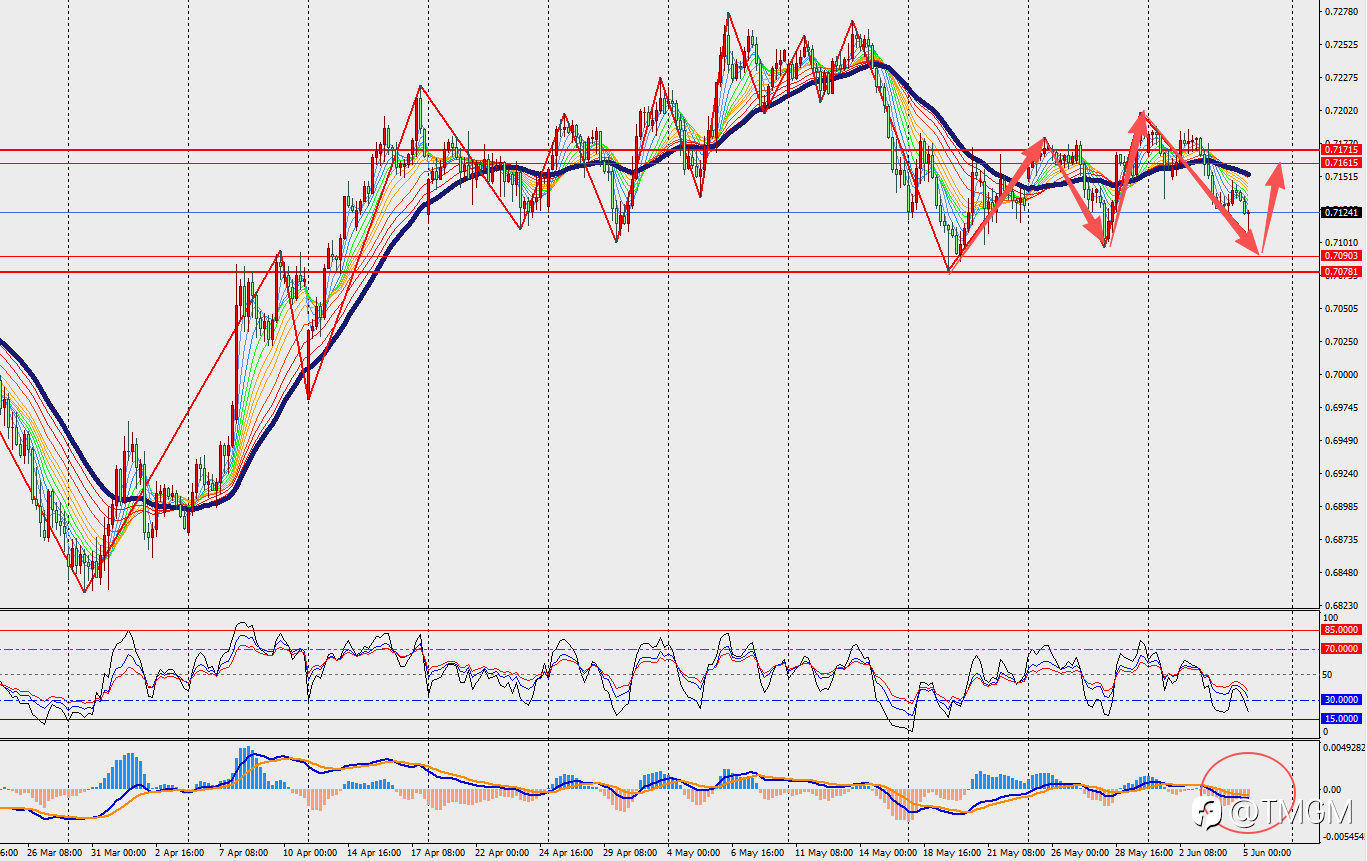Click the 0.72020 price axis label
The height and width of the screenshot is (861, 1367).
[1340, 111]
